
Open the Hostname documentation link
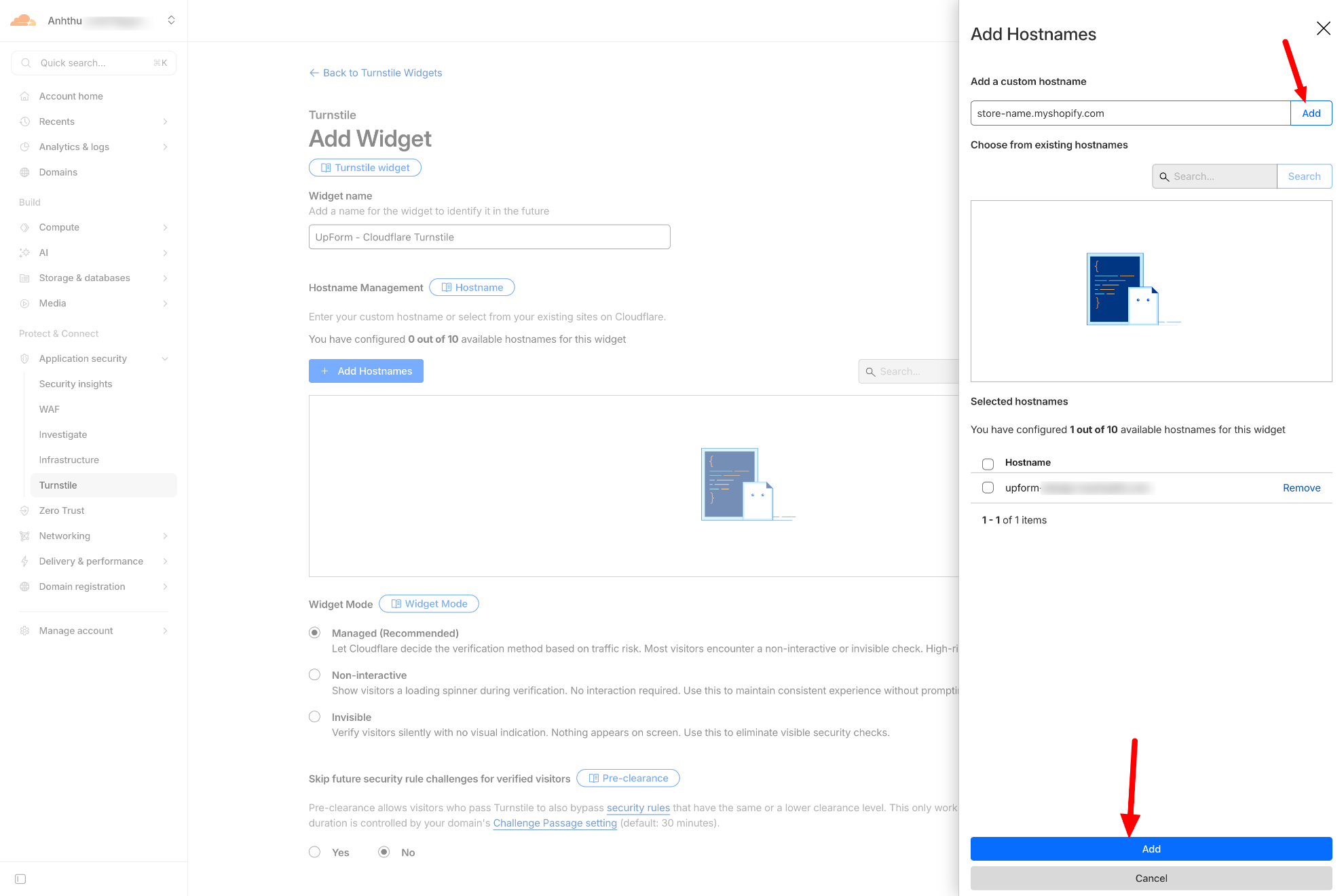click(x=472, y=288)
